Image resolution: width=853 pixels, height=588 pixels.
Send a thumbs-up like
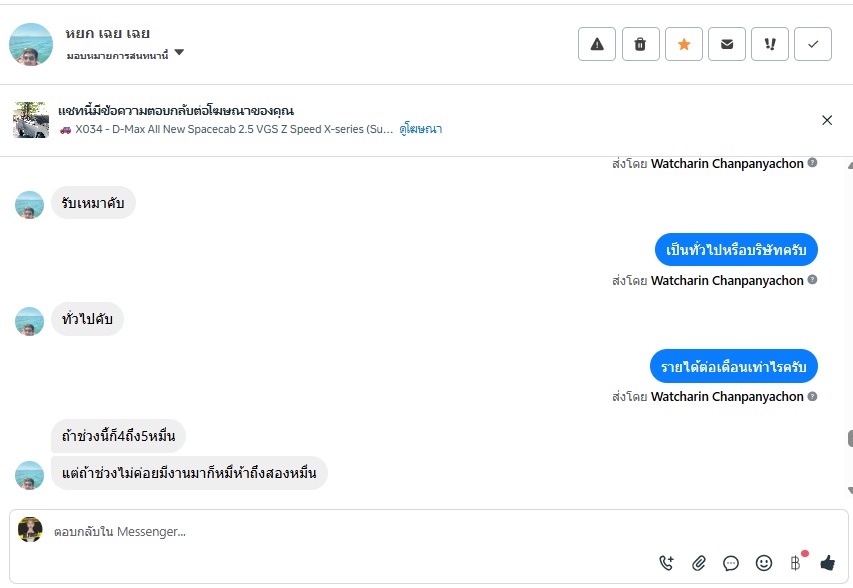(x=827, y=563)
